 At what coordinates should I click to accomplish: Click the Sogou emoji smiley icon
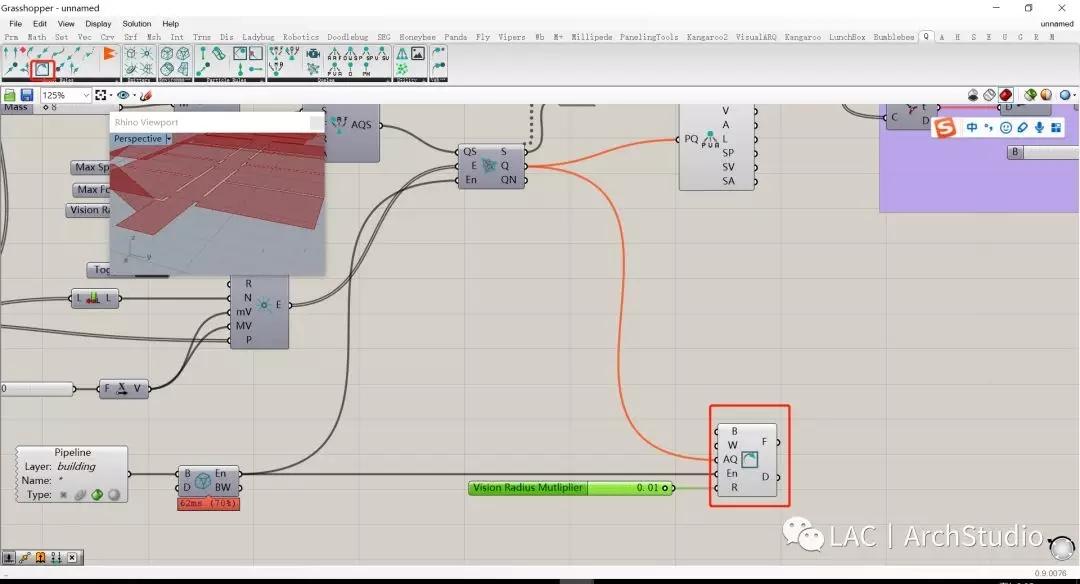1006,127
